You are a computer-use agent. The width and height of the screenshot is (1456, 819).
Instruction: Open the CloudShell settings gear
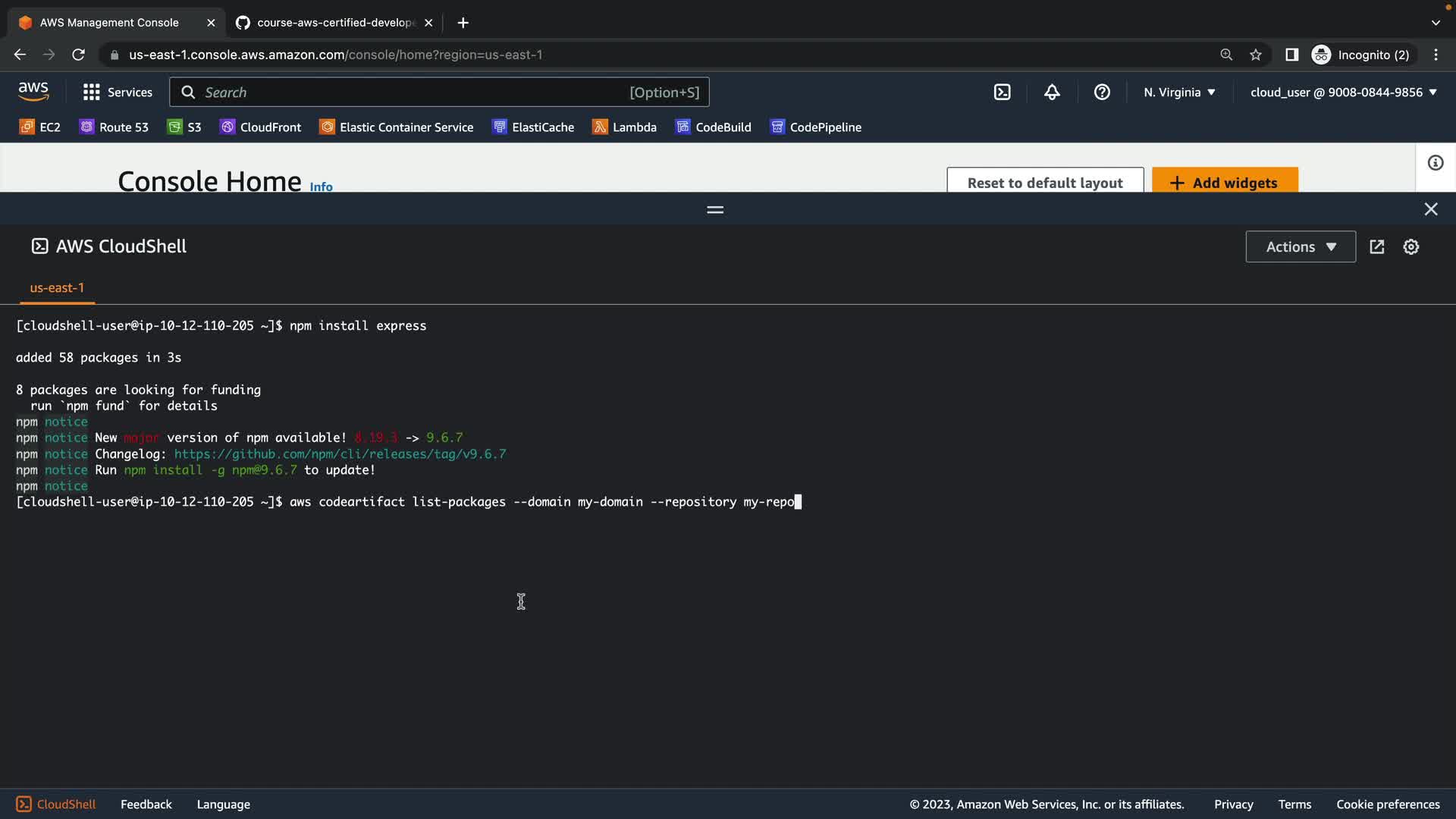tap(1410, 247)
